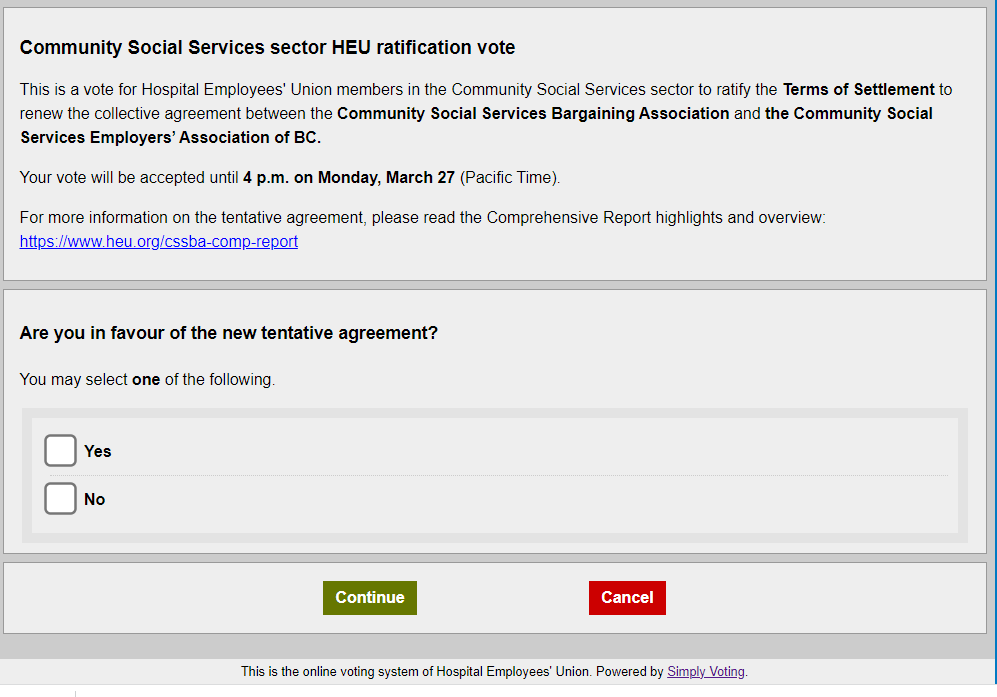997x697 pixels.
Task: Open the heu.org cssba-comp-report link
Action: pyautogui.click(x=158, y=242)
